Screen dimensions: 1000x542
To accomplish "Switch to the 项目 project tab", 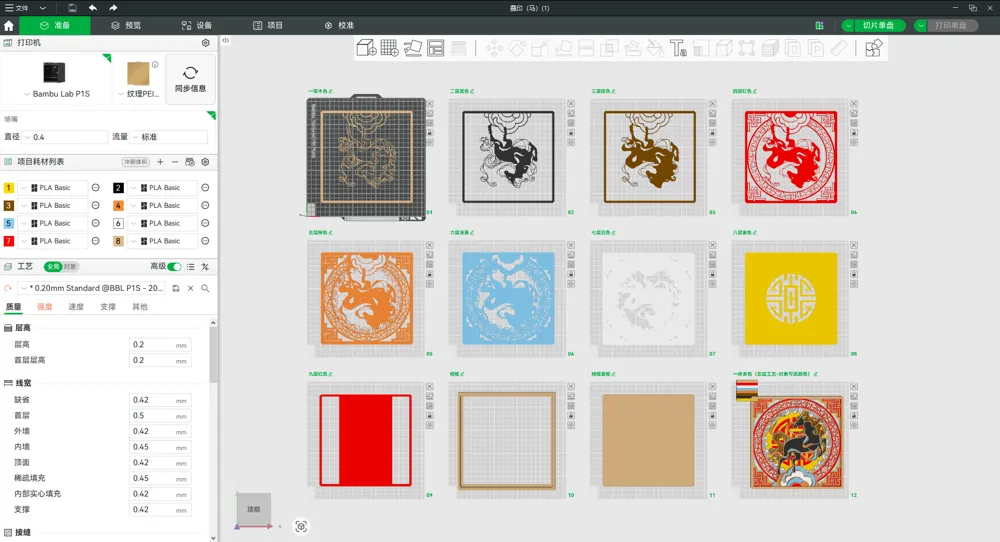I will point(268,26).
